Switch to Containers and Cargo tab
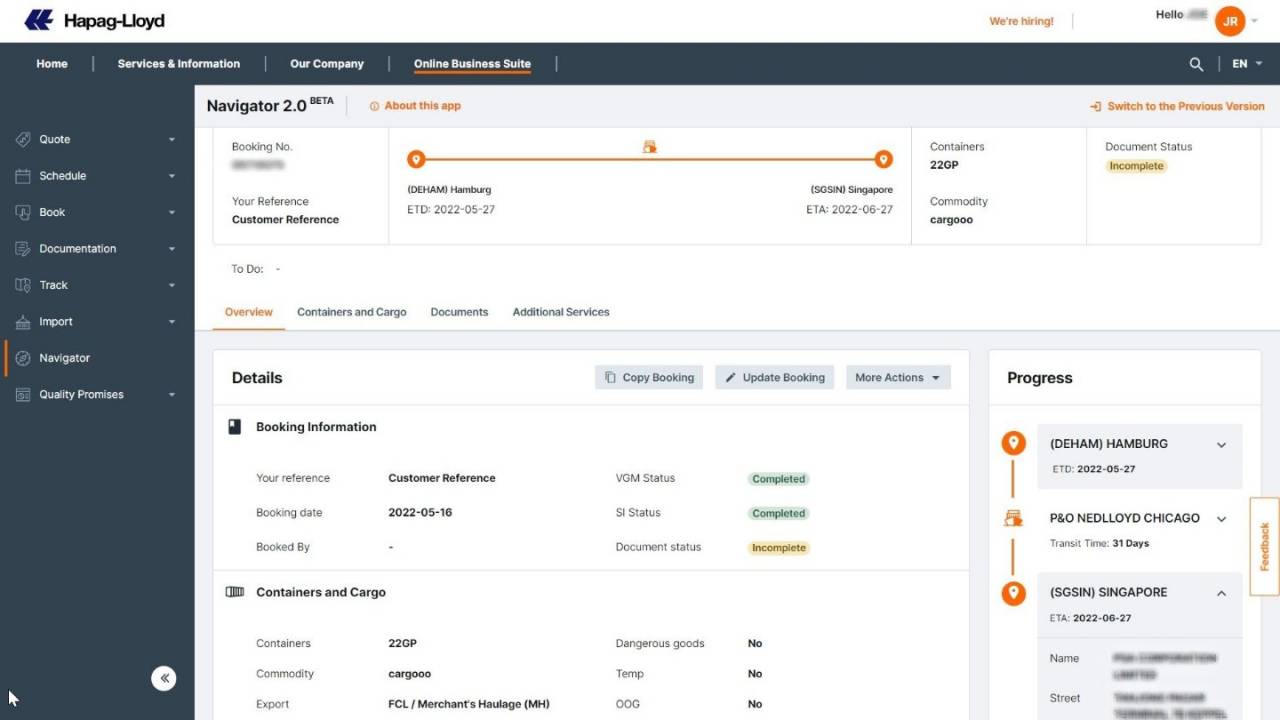Screen dimensions: 1280x720 (x=351, y=312)
